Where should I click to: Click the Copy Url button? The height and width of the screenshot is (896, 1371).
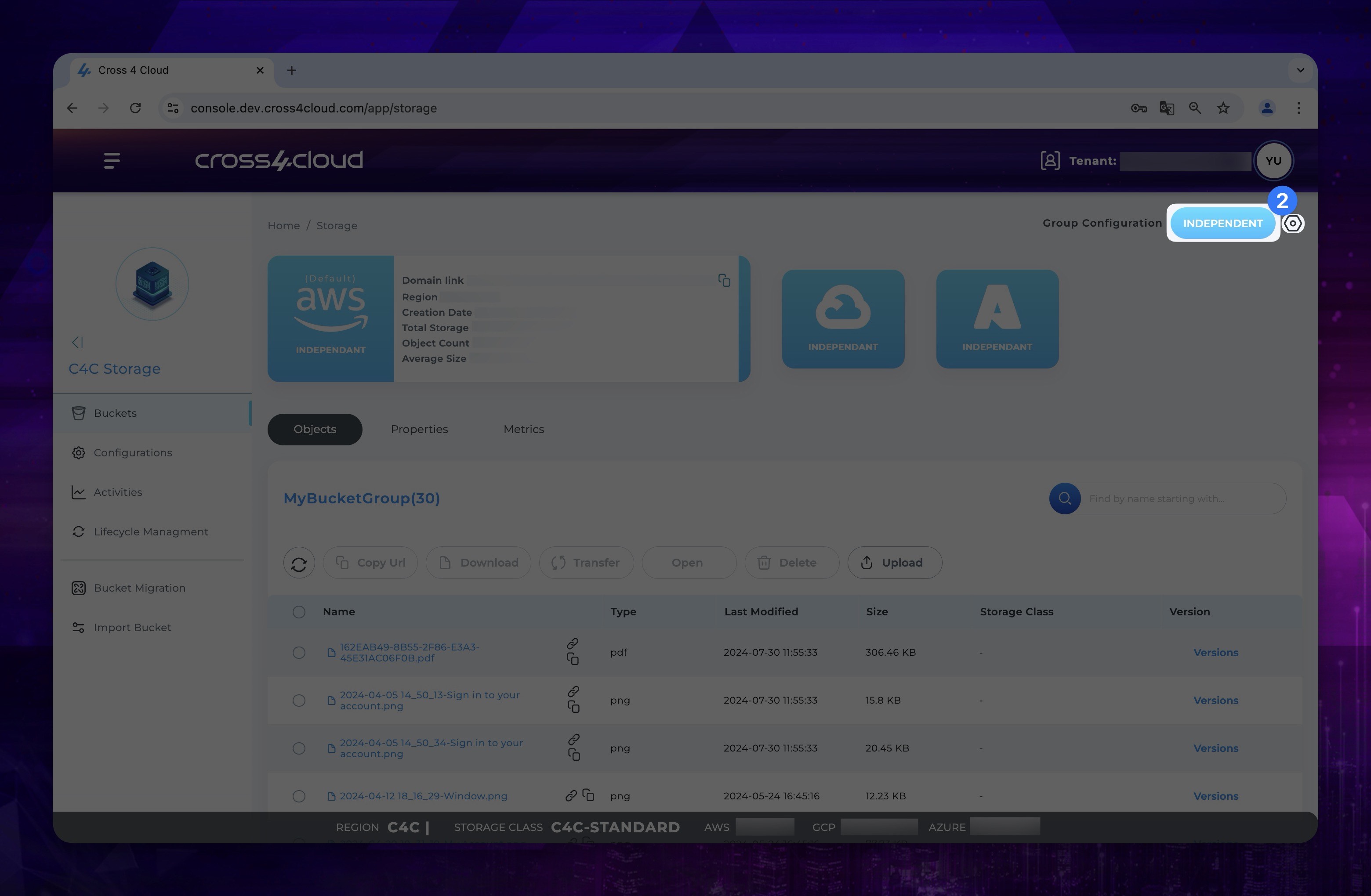coord(370,563)
